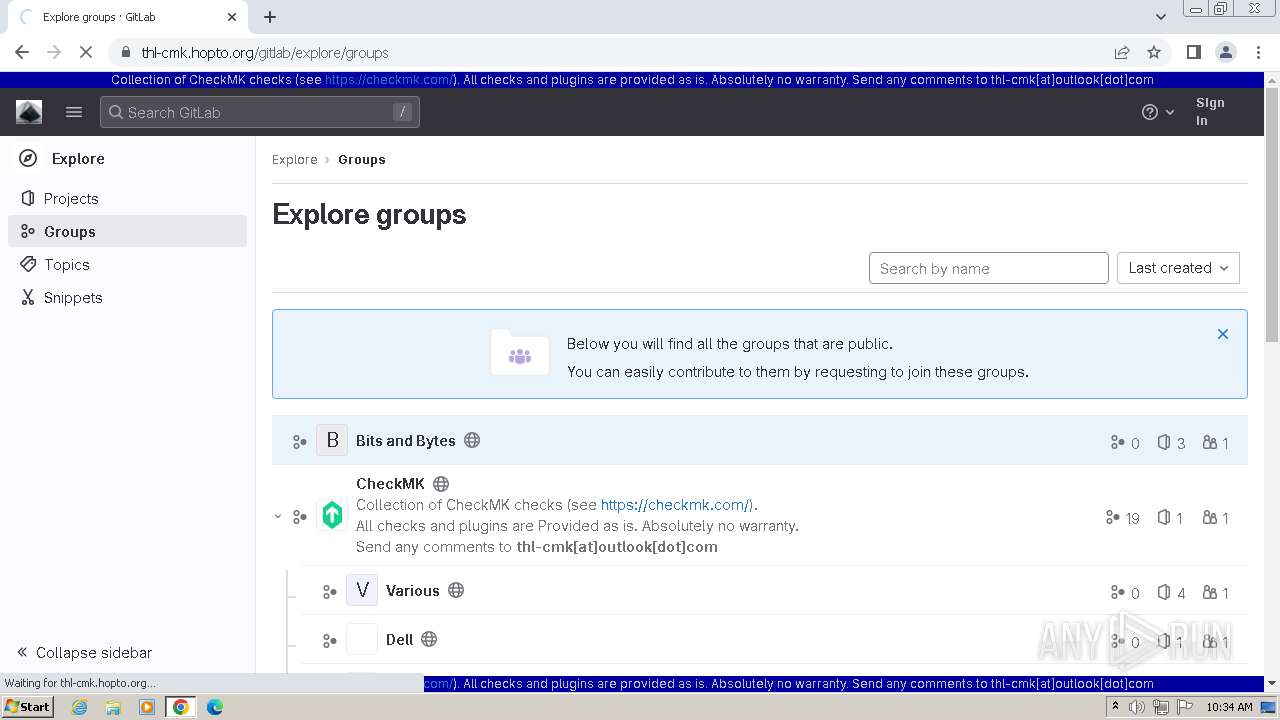
Task: Open the Various subgroup
Action: (412, 590)
